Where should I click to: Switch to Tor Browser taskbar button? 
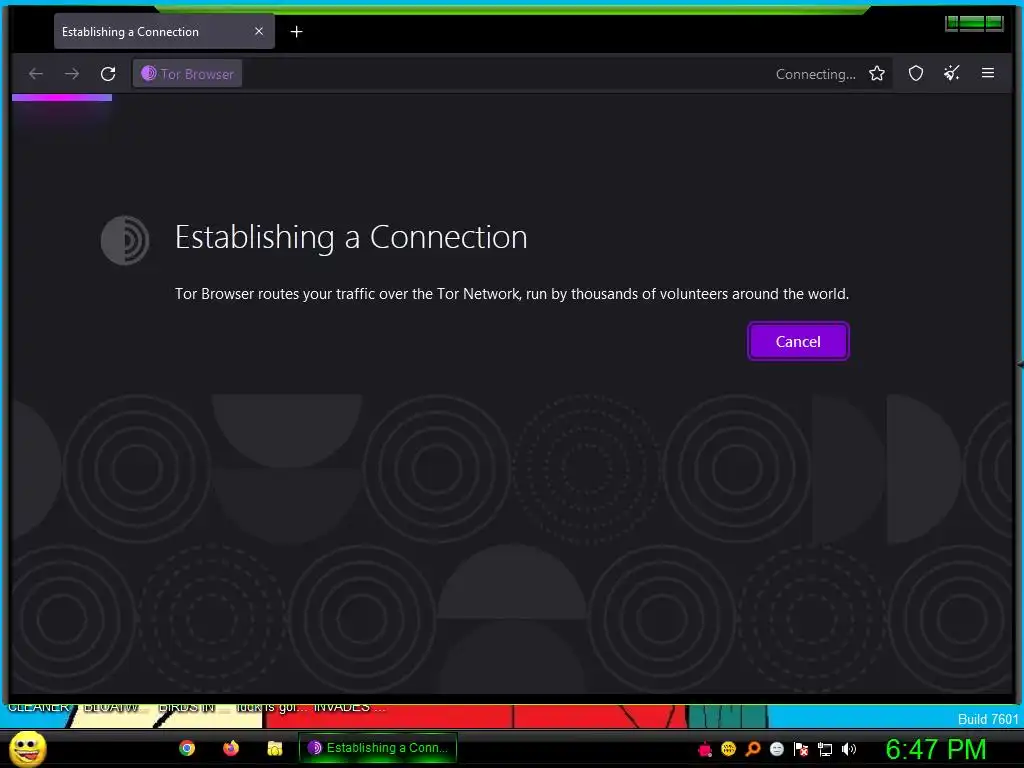click(377, 748)
